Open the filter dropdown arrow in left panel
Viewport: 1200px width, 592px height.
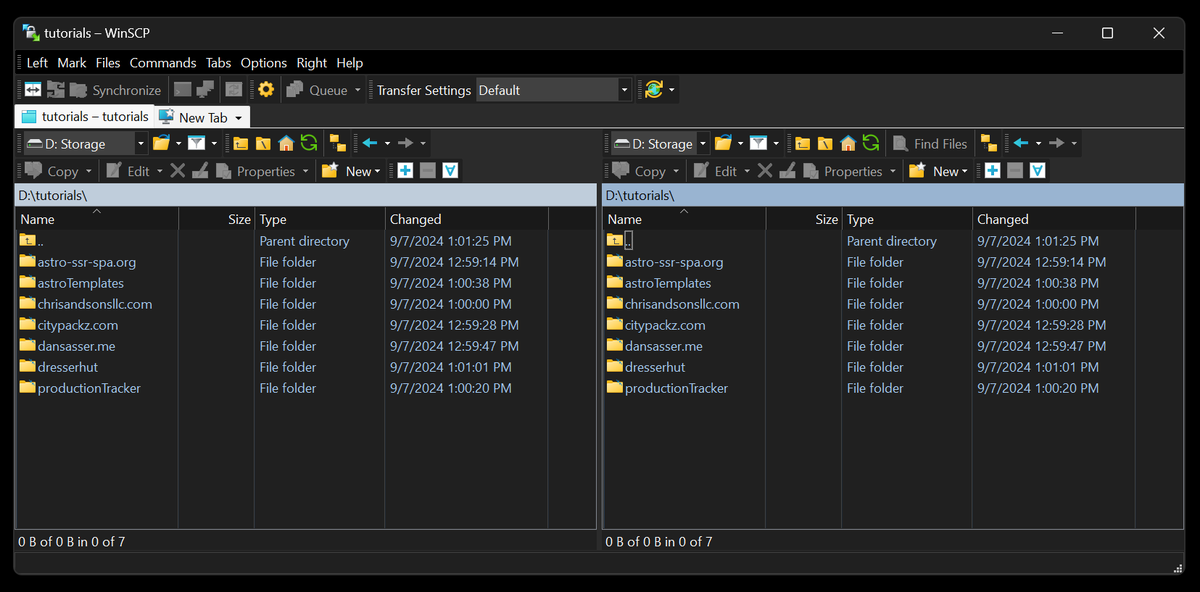tap(214, 144)
